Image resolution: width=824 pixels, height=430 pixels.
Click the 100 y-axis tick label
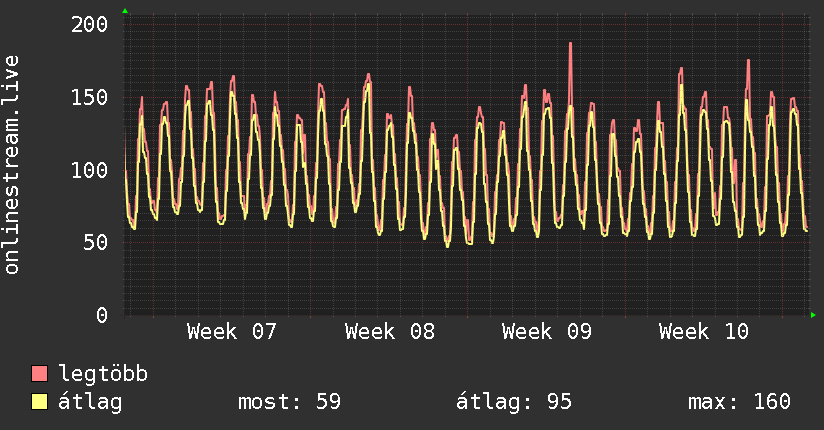pos(89,170)
